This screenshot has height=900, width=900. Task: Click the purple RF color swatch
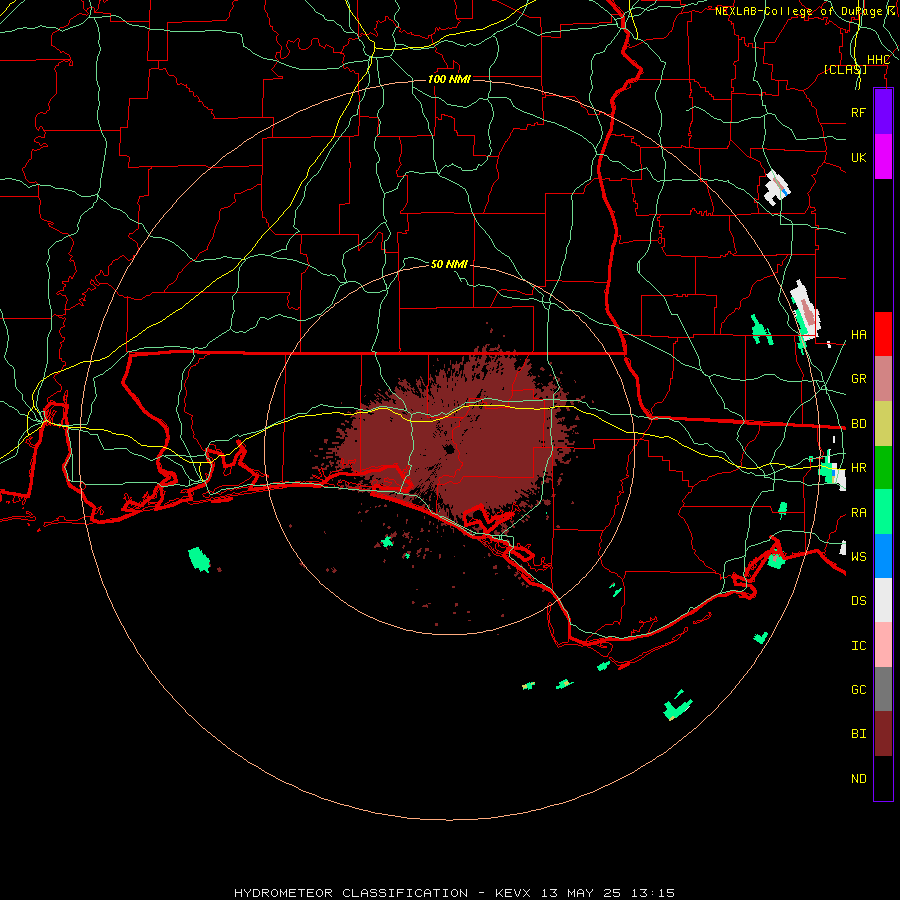tap(883, 112)
